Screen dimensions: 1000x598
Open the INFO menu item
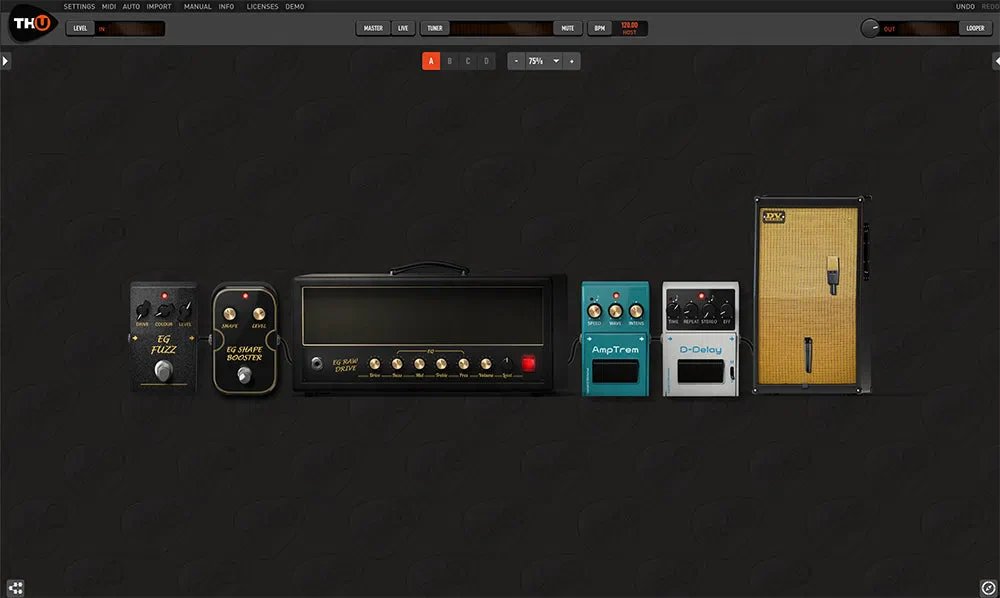click(x=226, y=6)
